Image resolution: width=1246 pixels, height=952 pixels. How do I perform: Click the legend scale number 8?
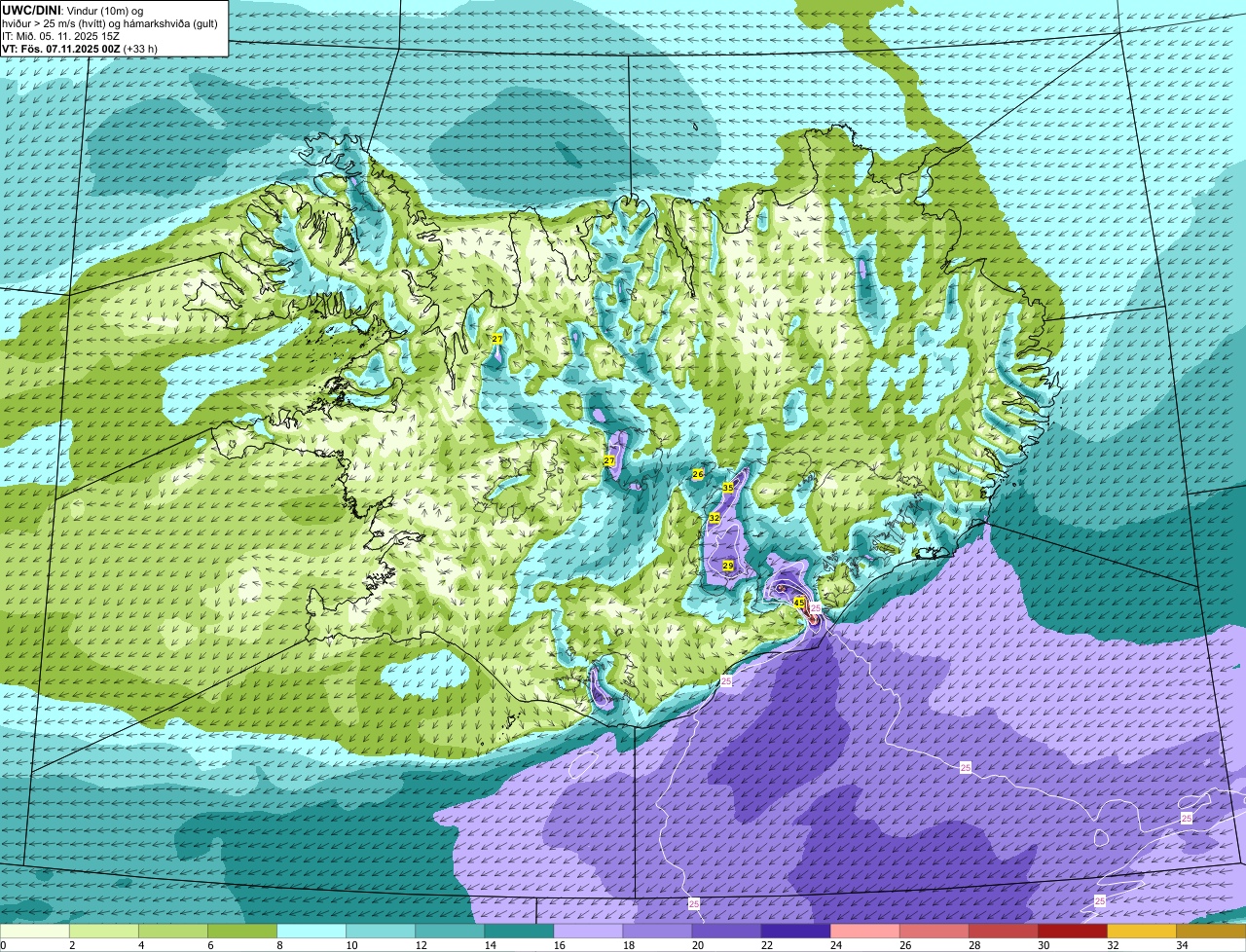coord(278,945)
